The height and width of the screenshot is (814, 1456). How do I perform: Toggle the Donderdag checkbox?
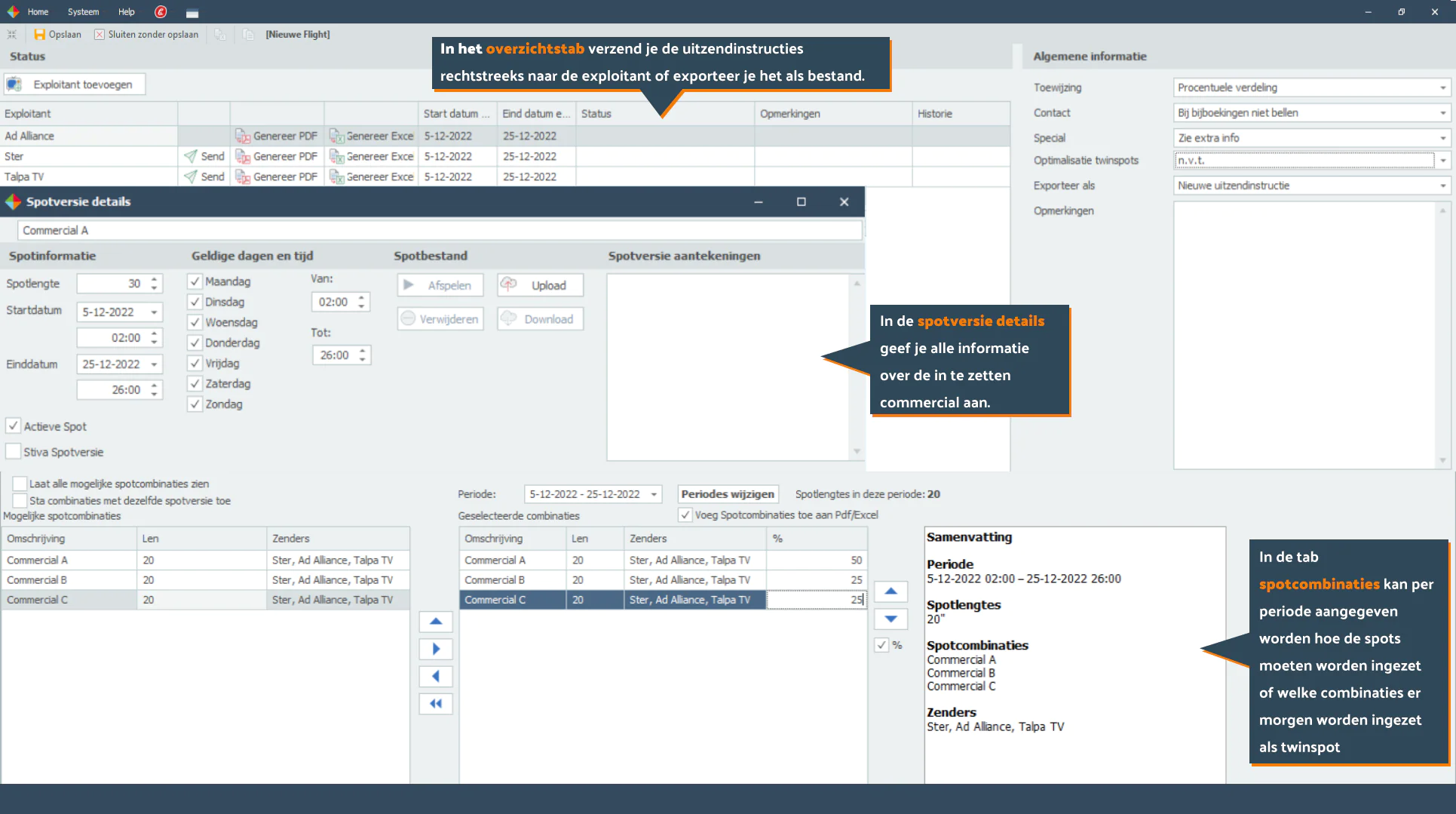click(195, 342)
